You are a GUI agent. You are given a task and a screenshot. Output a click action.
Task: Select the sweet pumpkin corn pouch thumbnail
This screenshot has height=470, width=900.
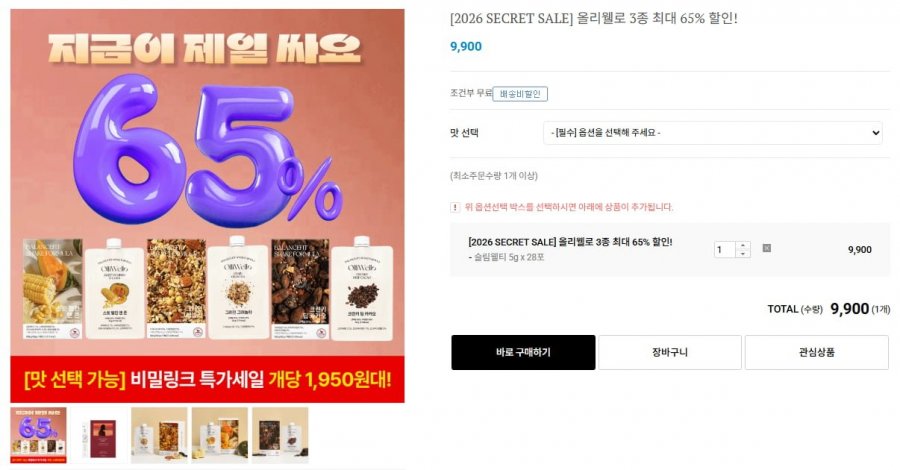point(220,436)
